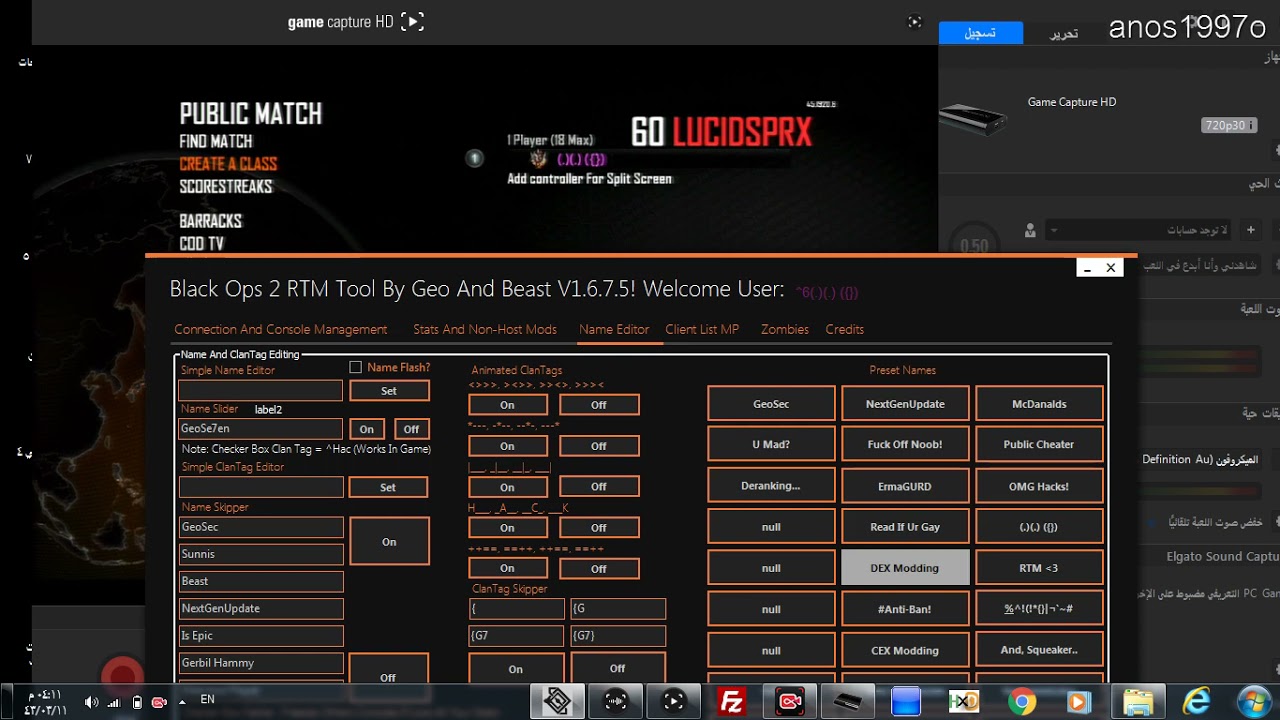
Task: Turn On the *--- animated clantag
Action: [x=508, y=446]
